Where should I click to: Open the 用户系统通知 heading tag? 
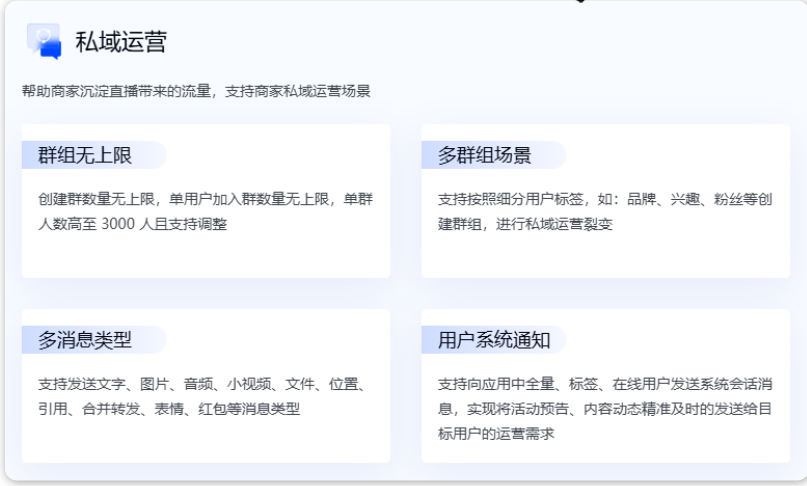[494, 340]
